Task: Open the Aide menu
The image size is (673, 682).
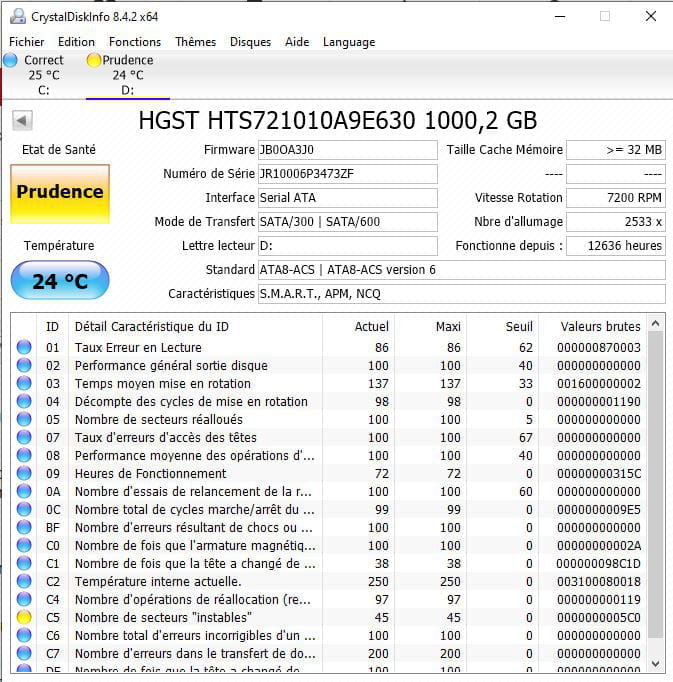Action: click(x=297, y=42)
